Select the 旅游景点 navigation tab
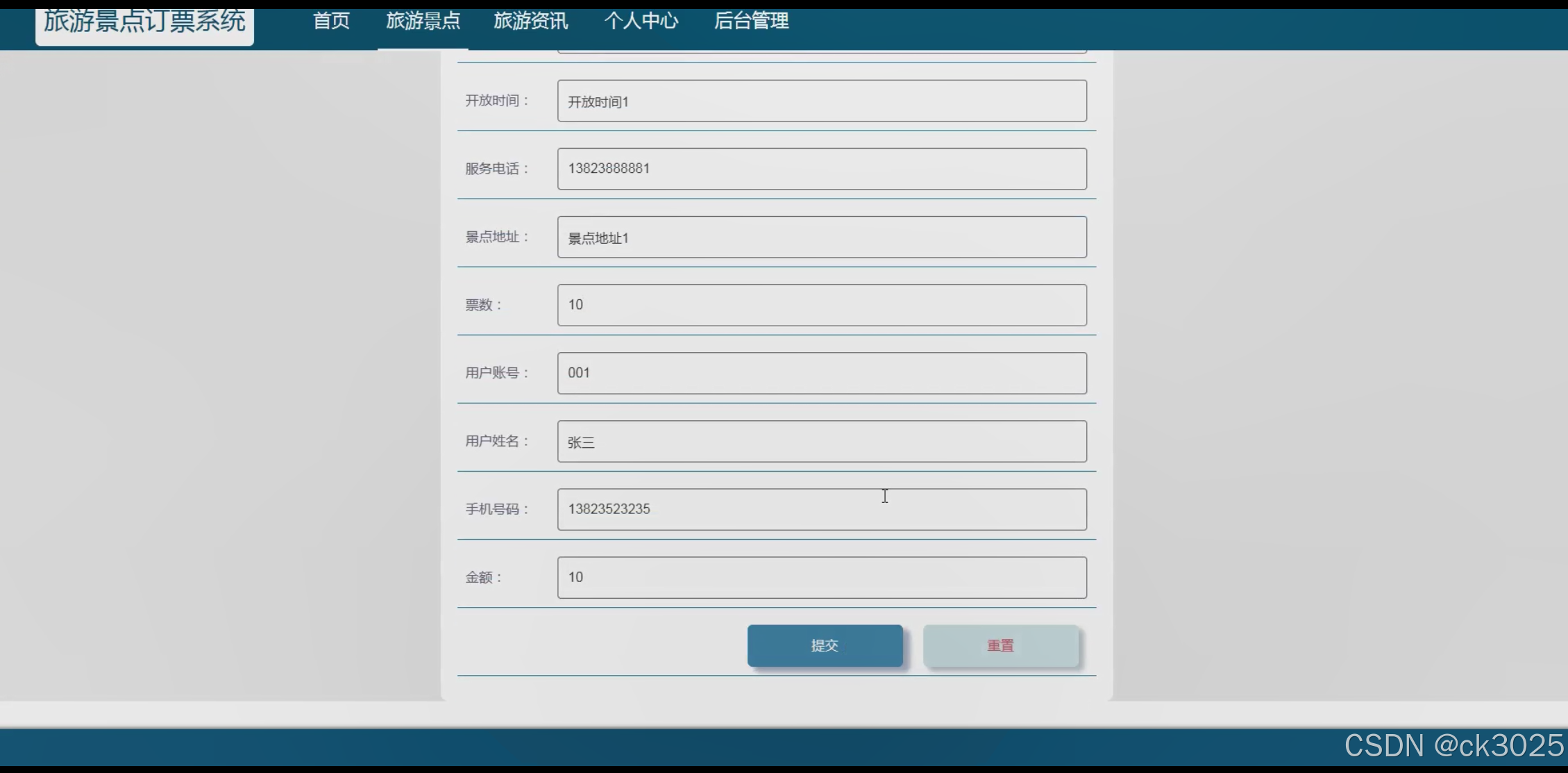Viewport: 1568px width, 773px height. point(423,22)
